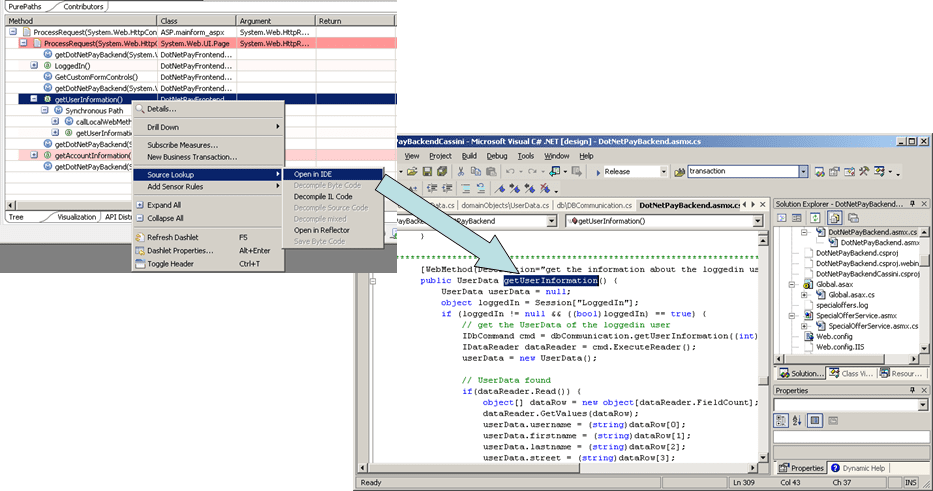
Task: Click Details... in context menu
Action: [161, 109]
